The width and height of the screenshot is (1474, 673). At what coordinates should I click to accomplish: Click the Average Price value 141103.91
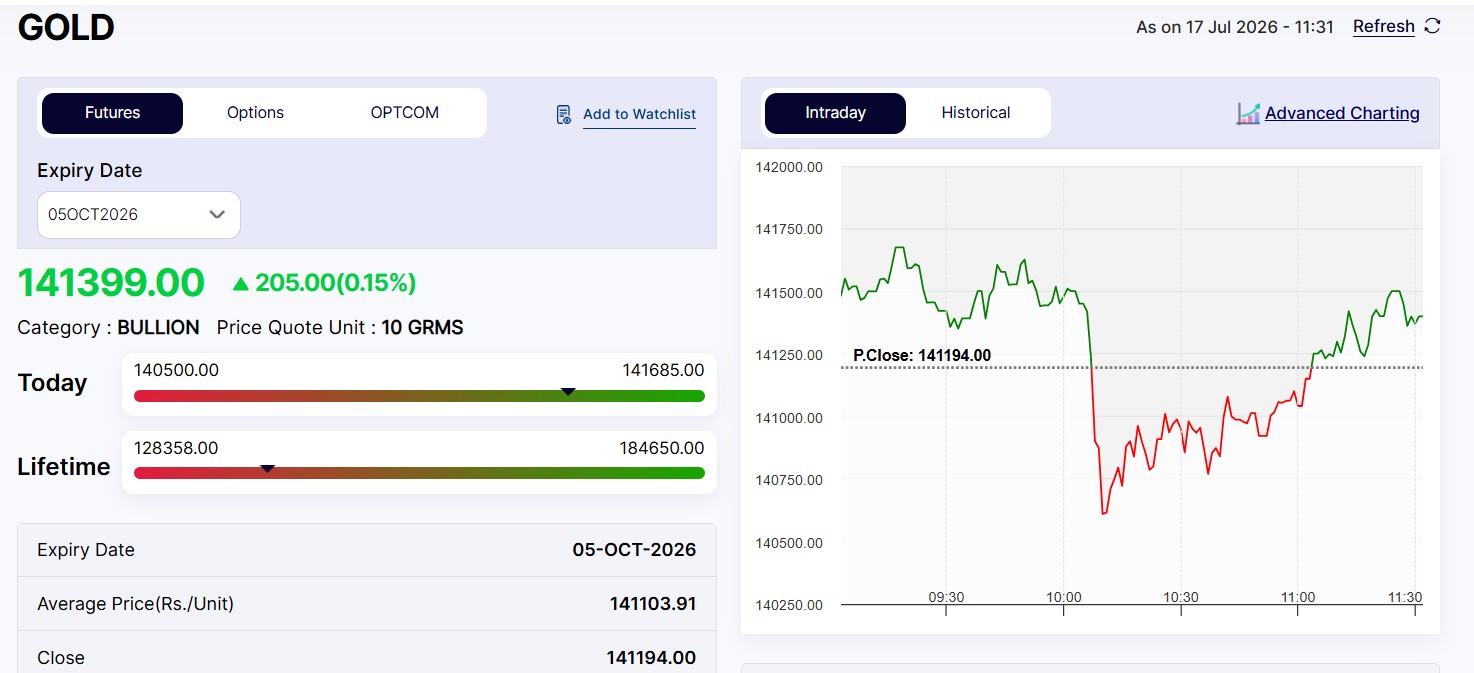coord(653,604)
